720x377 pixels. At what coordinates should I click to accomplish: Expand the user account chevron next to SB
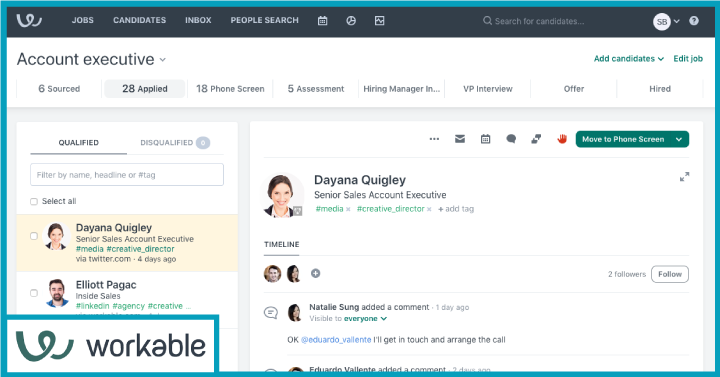coord(676,21)
